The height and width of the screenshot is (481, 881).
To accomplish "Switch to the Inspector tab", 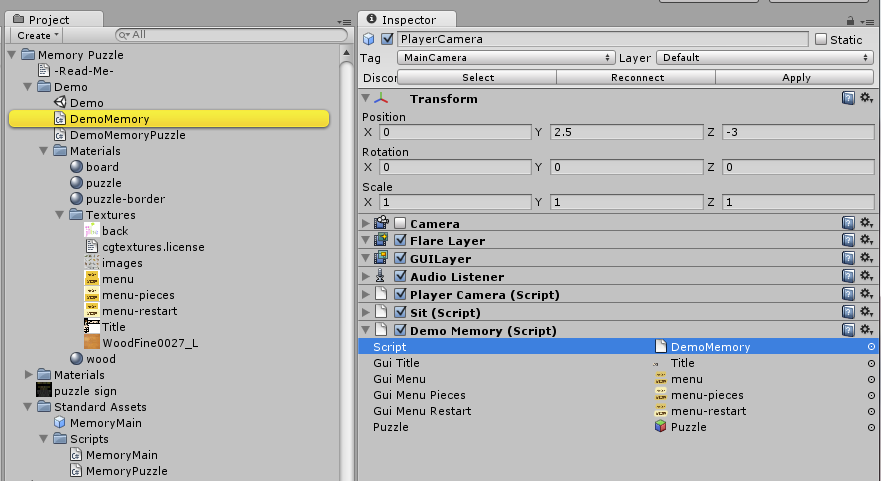I will click(x=409, y=19).
